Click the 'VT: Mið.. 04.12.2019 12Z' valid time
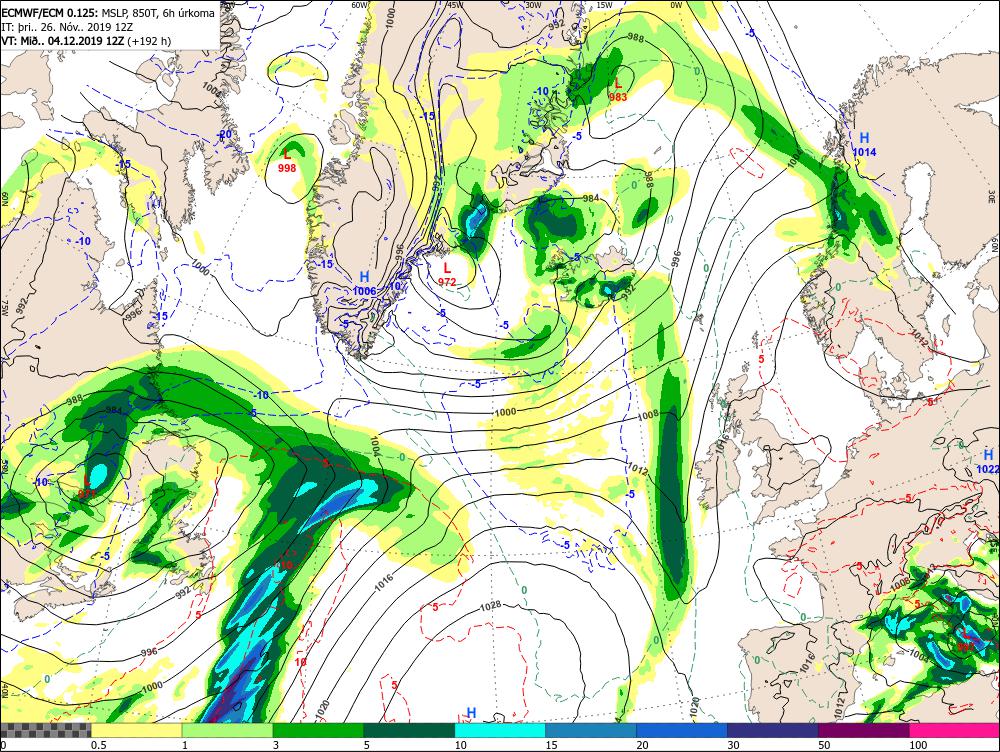Viewport: 1000px width, 752px height. pyautogui.click(x=62, y=41)
